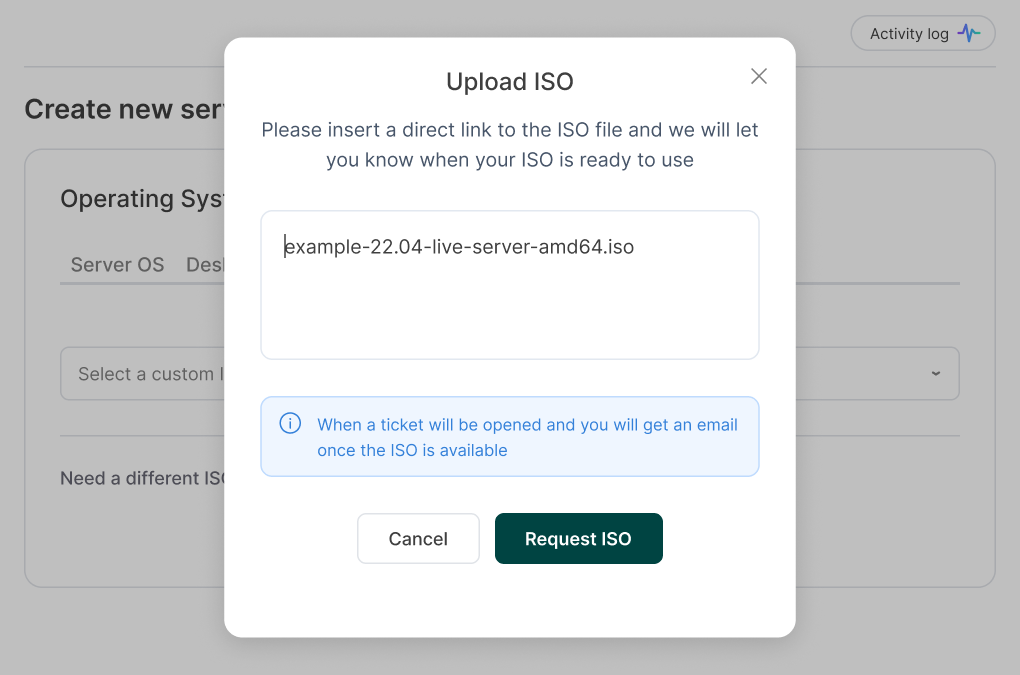Click the info icon in the blue notice

pyautogui.click(x=290, y=423)
